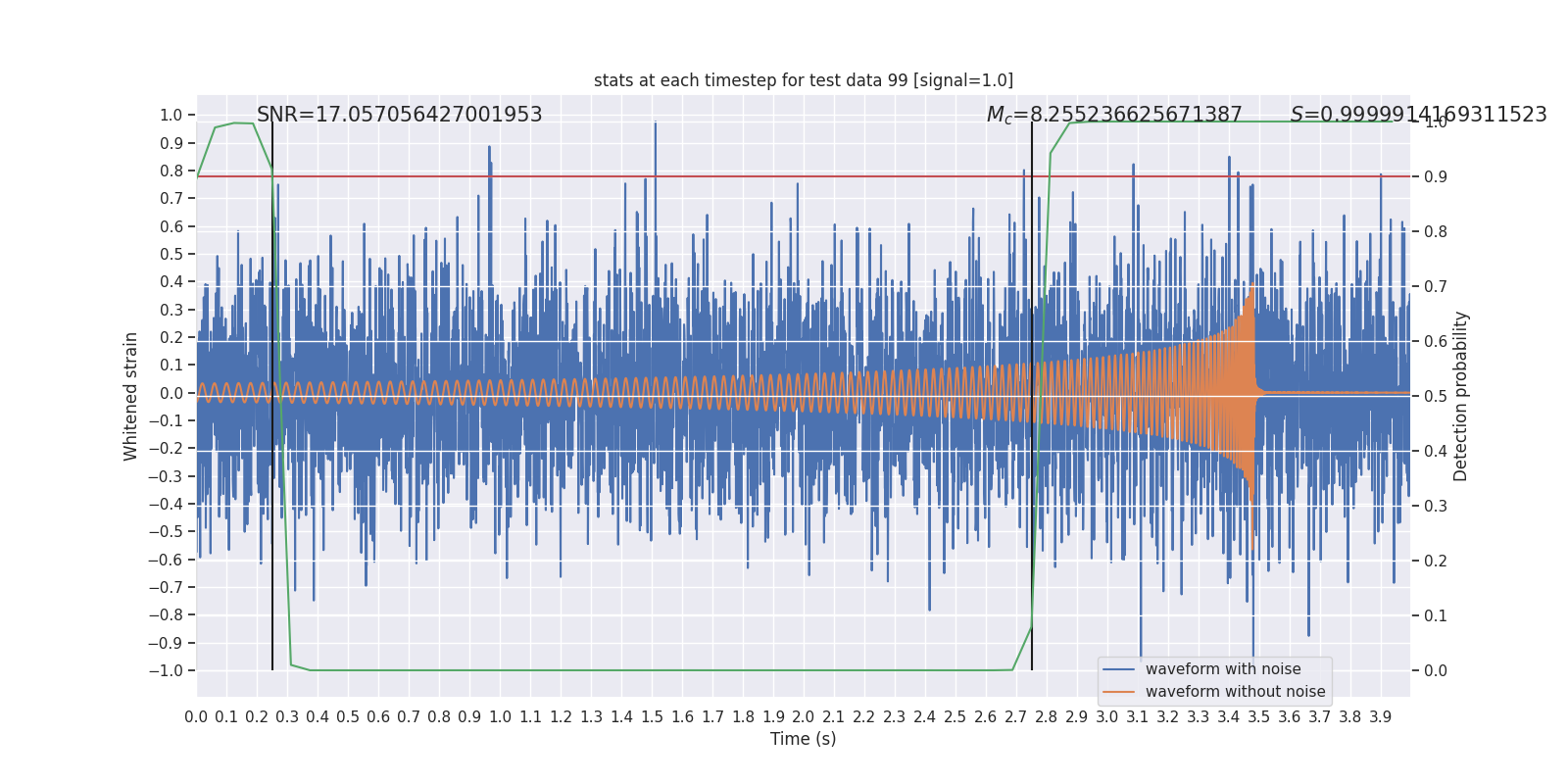Viewport: 1568px width, 784px height.
Task: Click the 0.0 tick on the strain axis
Action: click(x=171, y=393)
